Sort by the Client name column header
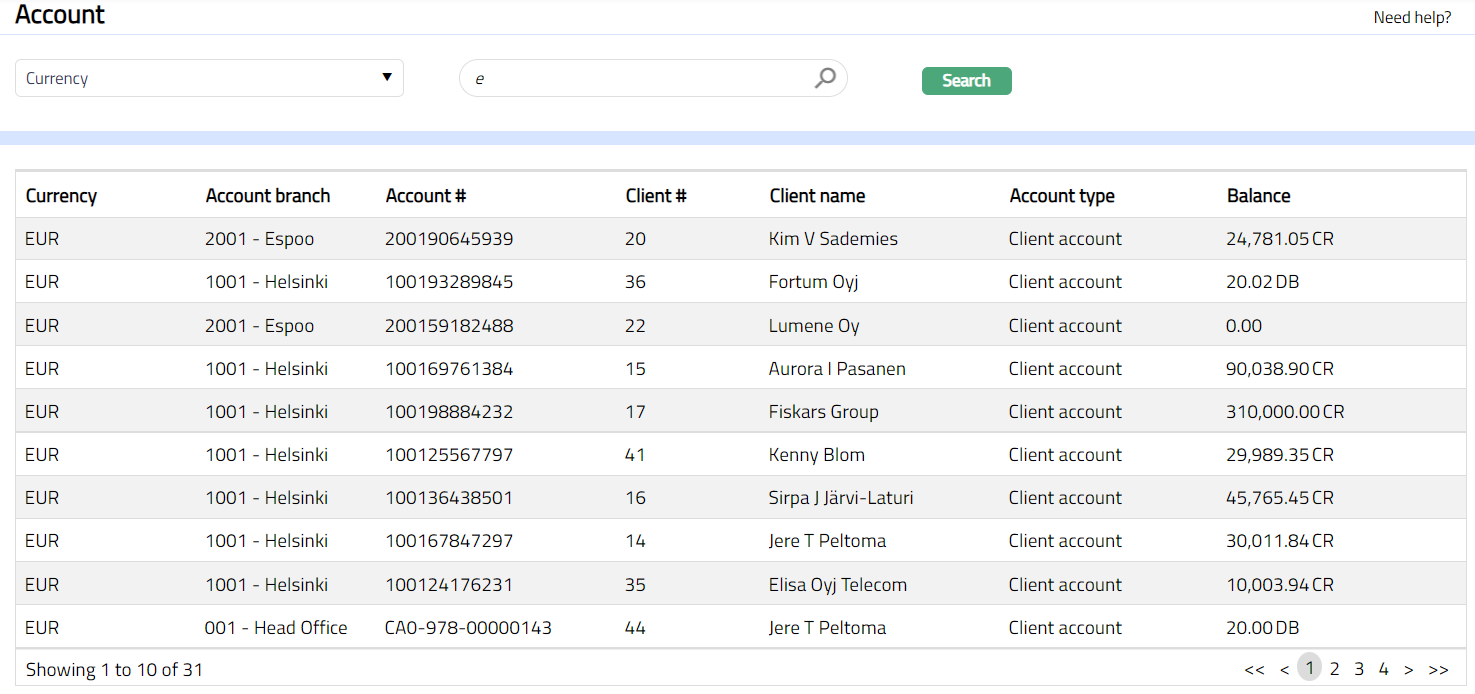 click(817, 196)
